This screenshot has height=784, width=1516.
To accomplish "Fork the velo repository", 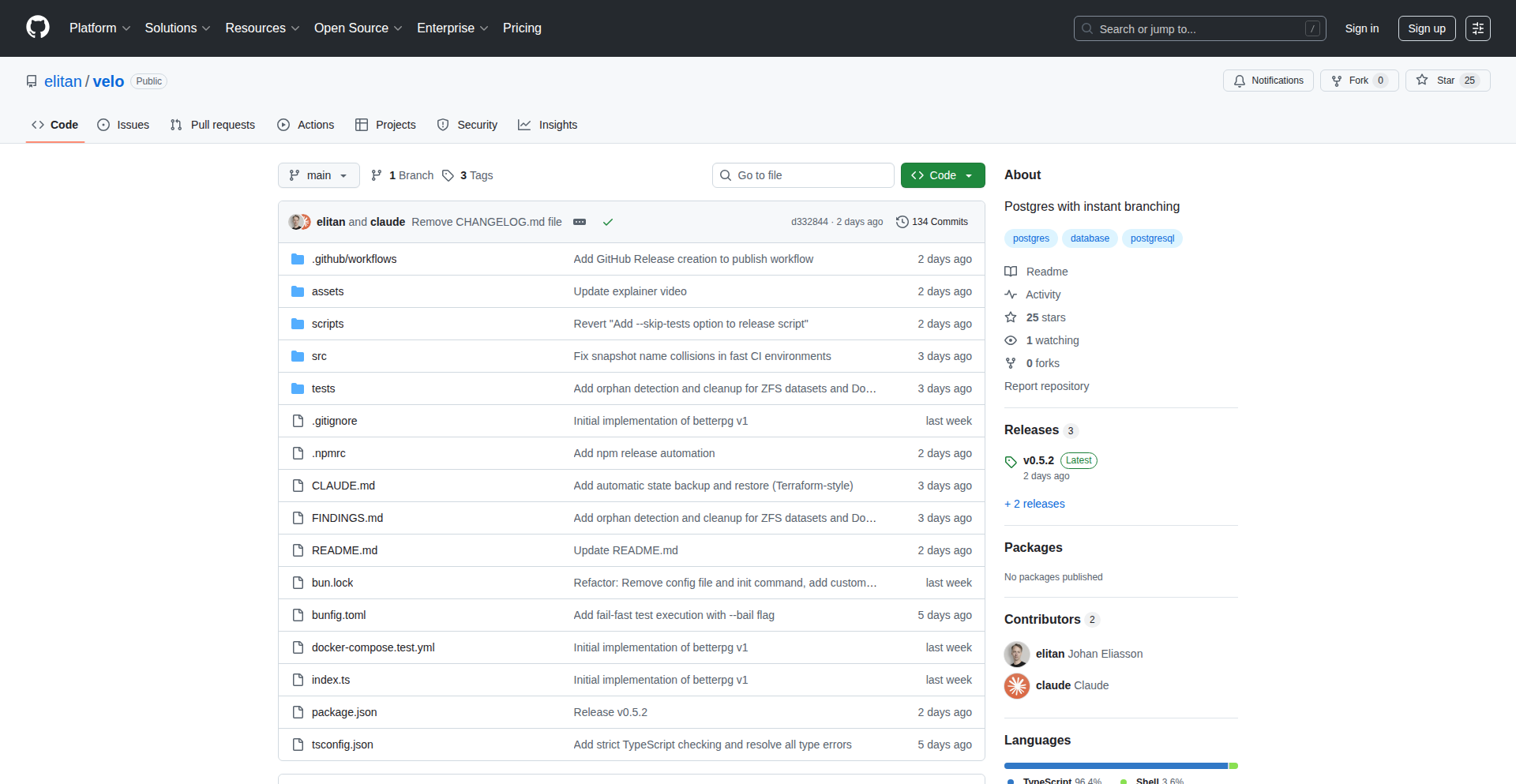I will [x=1359, y=81].
